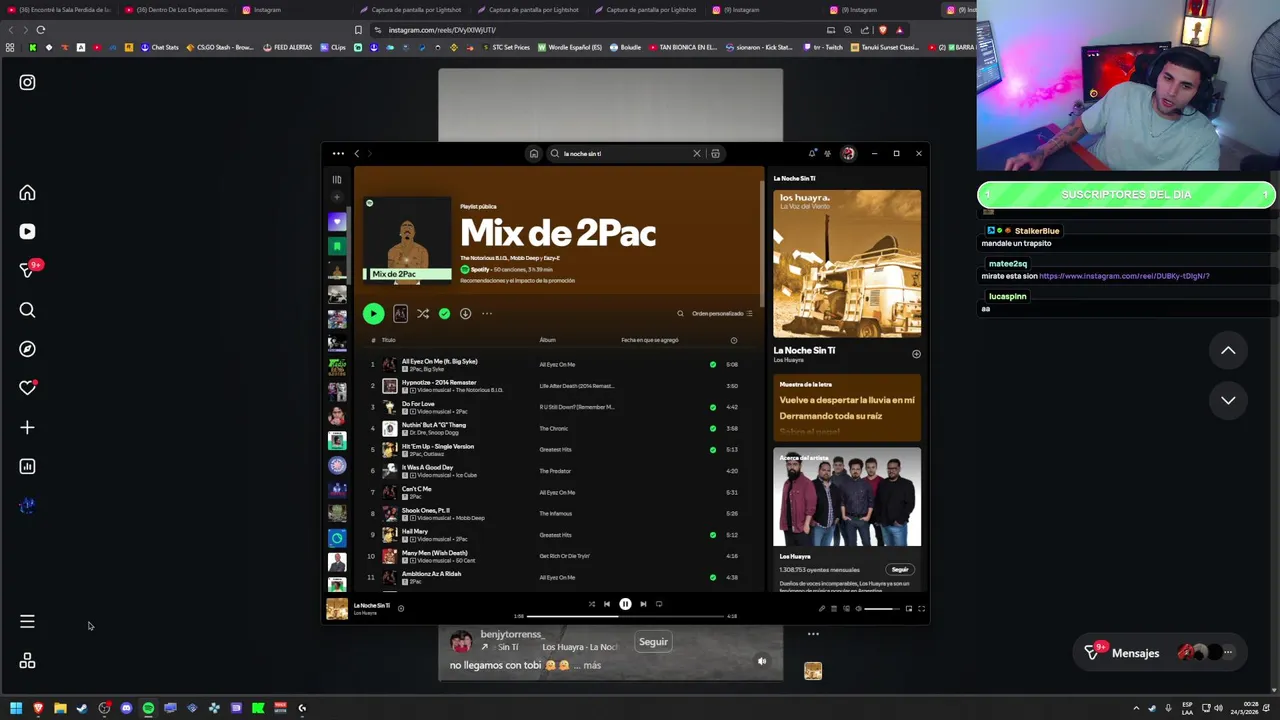Image resolution: width=1280 pixels, height=720 pixels.
Task: Play the Mix de 2Pac playlist
Action: point(373,314)
